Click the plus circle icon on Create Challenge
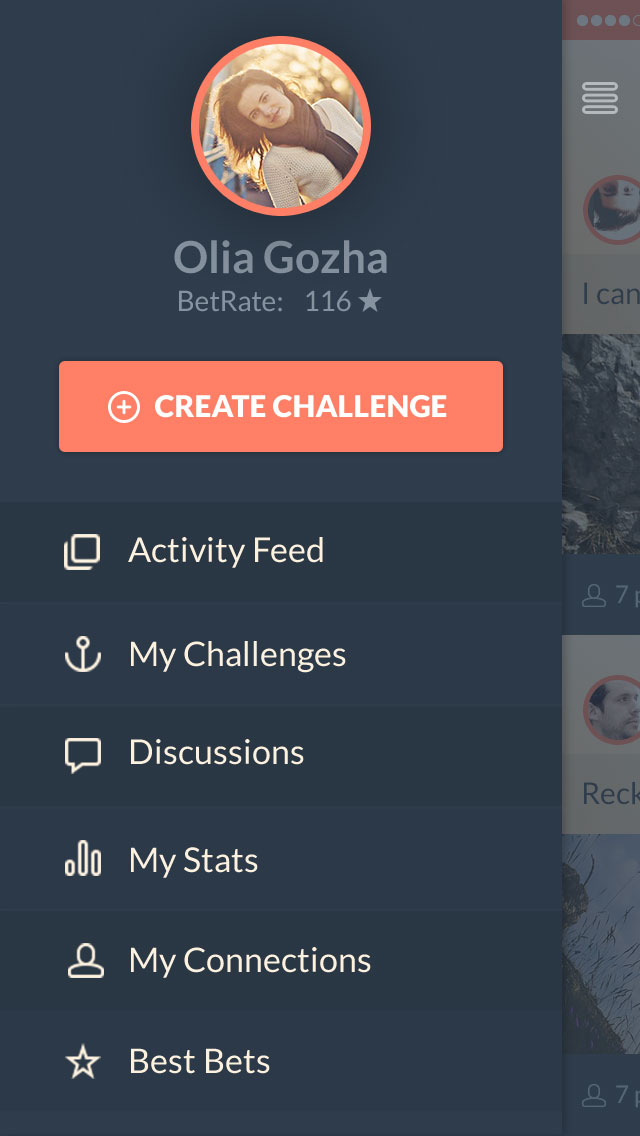The height and width of the screenshot is (1136, 640). (x=123, y=407)
